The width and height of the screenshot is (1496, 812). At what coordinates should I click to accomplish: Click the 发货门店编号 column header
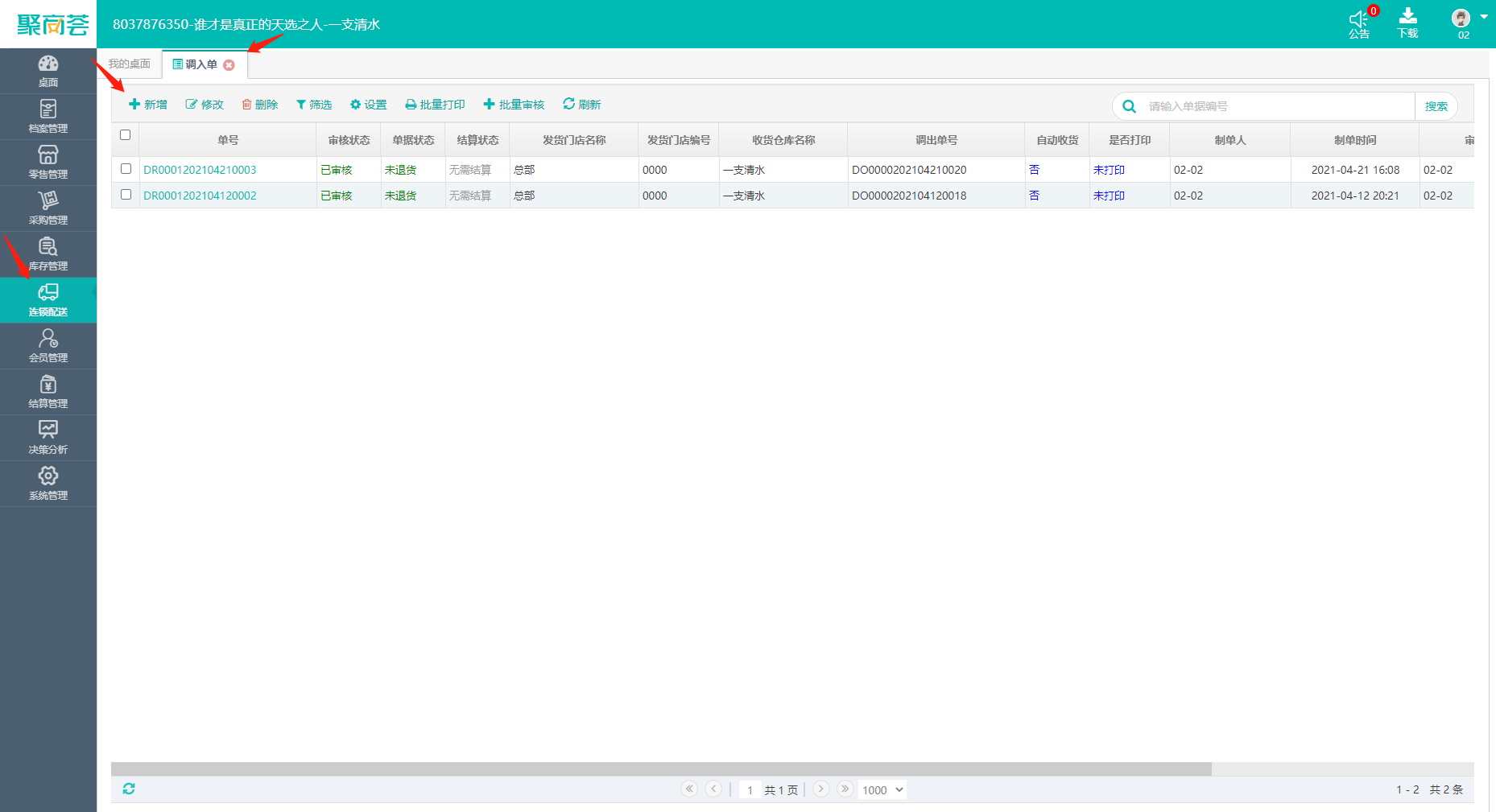coord(679,140)
